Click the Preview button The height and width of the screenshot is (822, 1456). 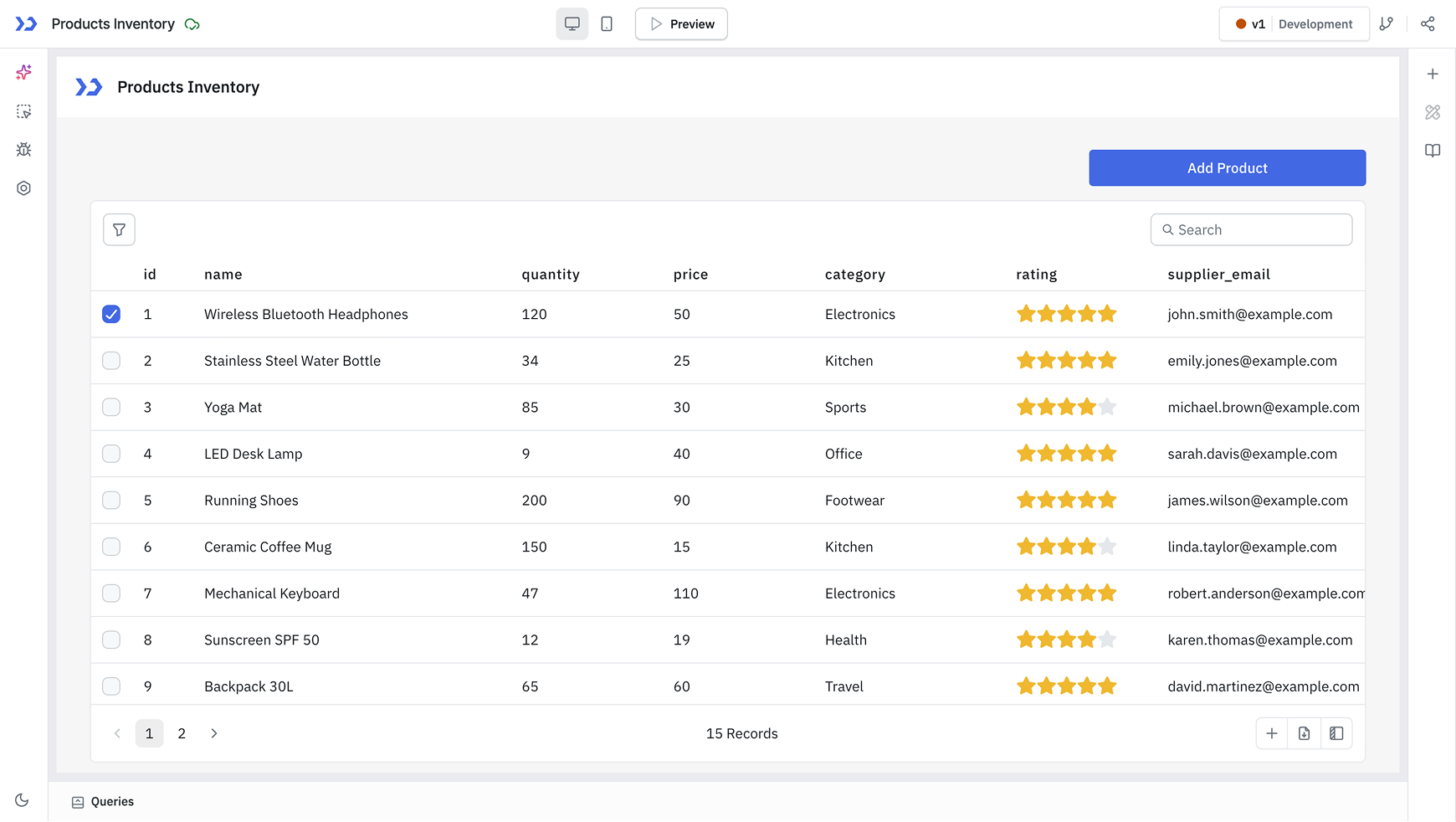[x=681, y=24]
